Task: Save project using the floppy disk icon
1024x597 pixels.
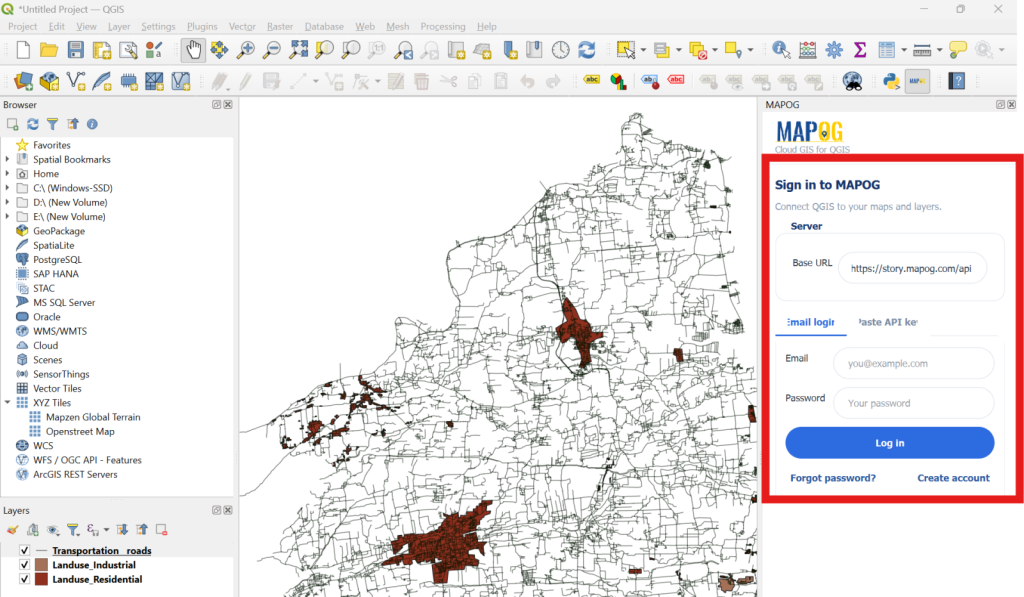Action: pyautogui.click(x=76, y=50)
